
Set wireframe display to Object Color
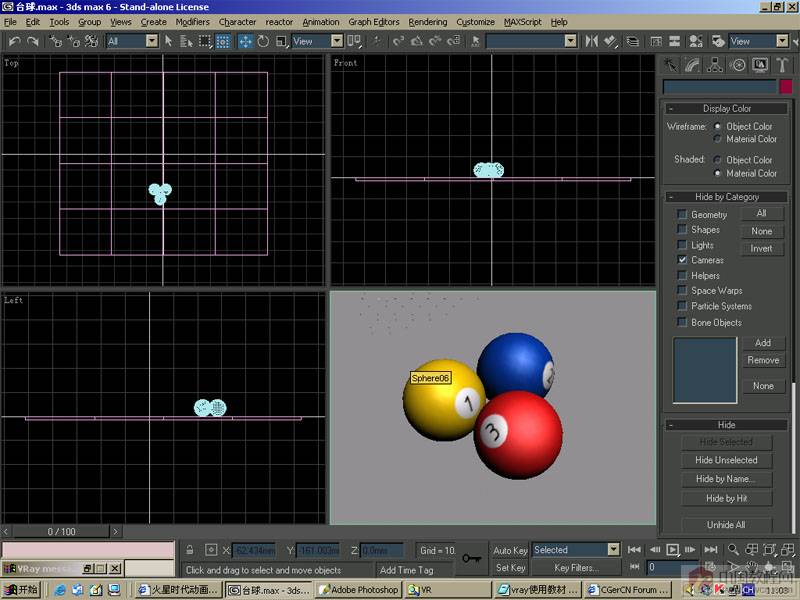click(717, 126)
